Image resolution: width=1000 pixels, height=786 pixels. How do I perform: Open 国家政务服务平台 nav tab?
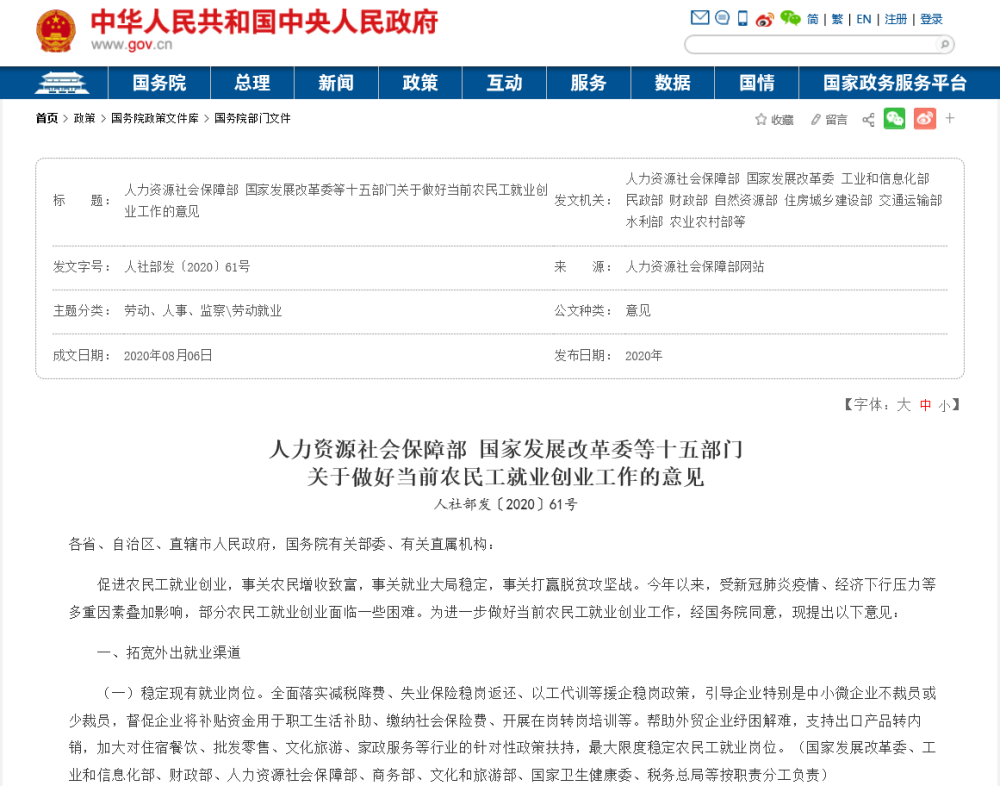coord(895,82)
